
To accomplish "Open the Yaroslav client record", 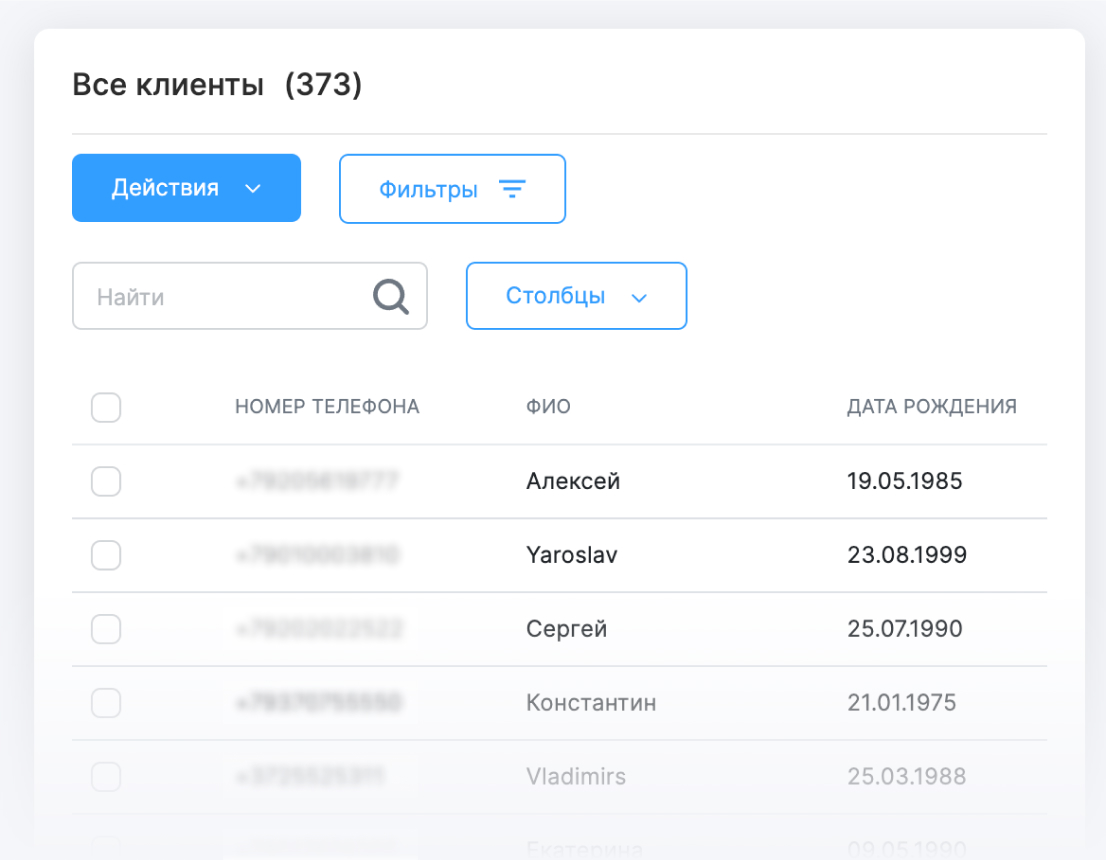I will (x=571, y=555).
